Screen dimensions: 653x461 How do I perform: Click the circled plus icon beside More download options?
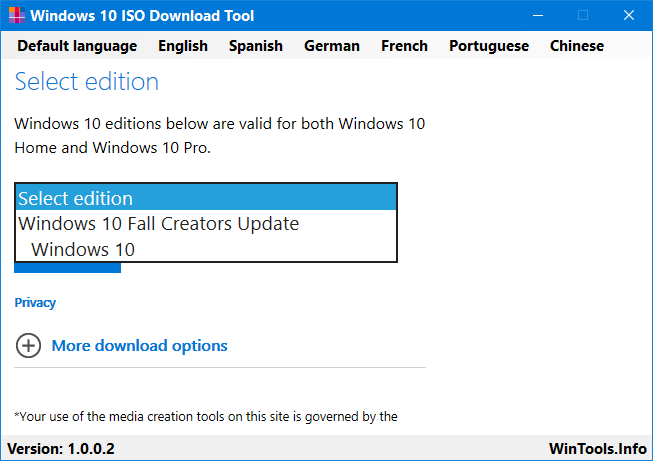click(28, 346)
